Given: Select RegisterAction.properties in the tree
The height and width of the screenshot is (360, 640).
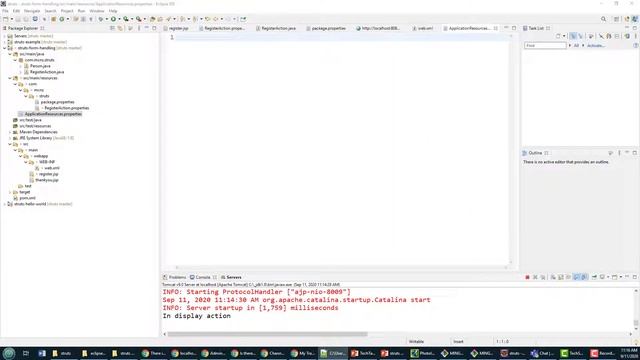Looking at the screenshot, I should [x=66, y=108].
